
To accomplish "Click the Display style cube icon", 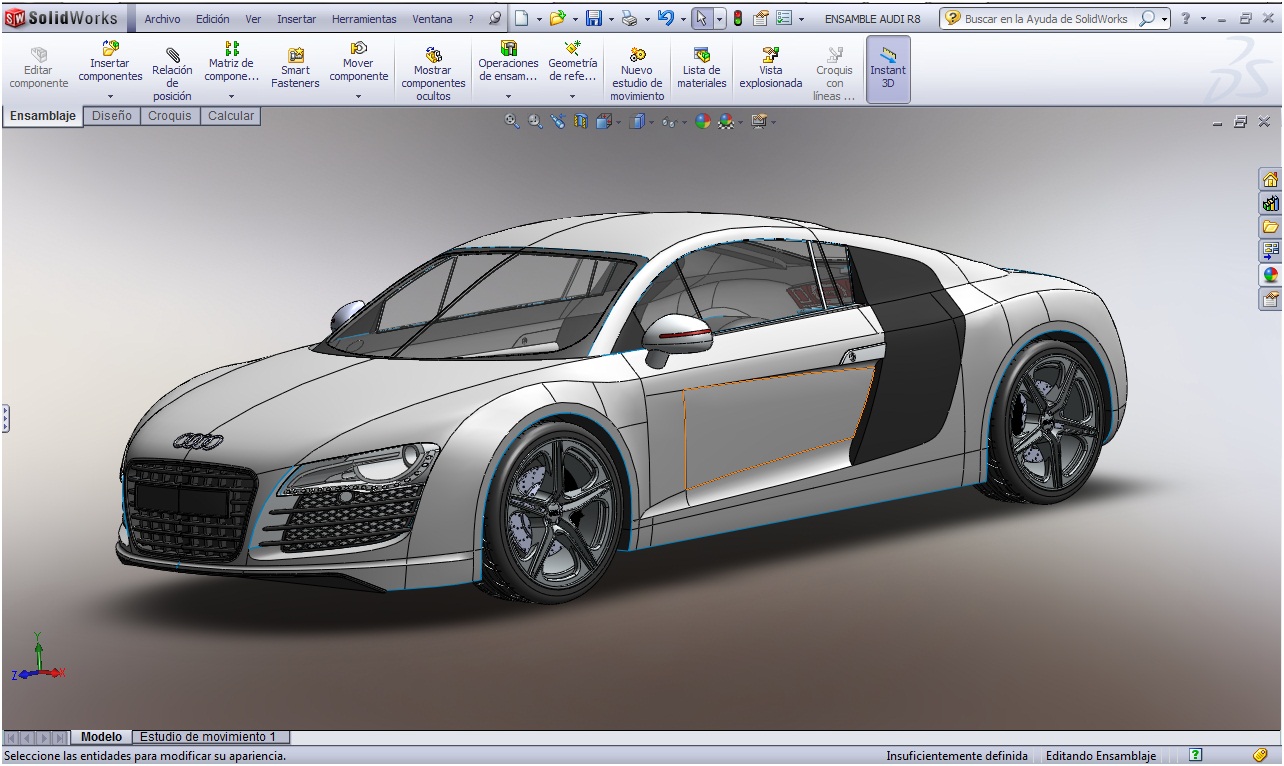I will (x=636, y=121).
